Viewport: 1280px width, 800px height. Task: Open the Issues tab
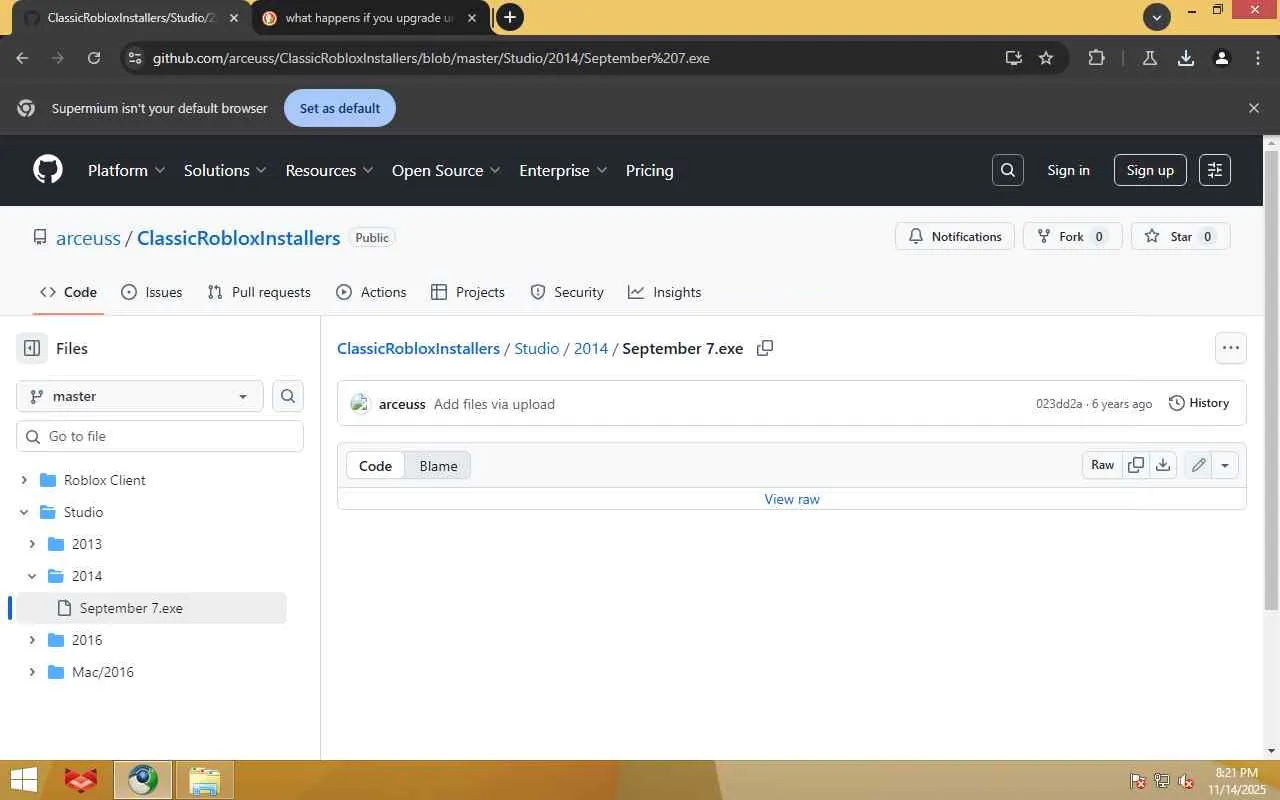[x=151, y=292]
